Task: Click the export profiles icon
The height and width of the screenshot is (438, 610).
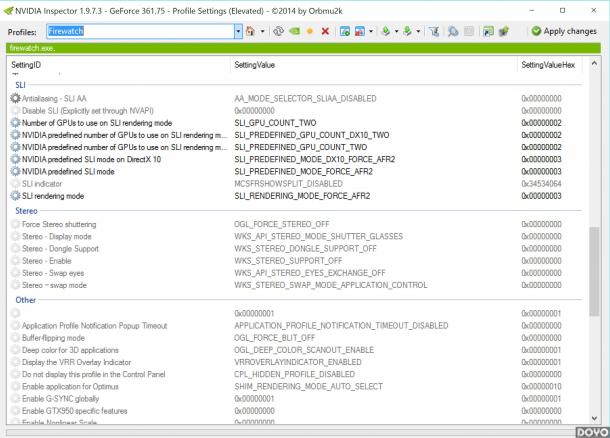Action: coord(386,31)
